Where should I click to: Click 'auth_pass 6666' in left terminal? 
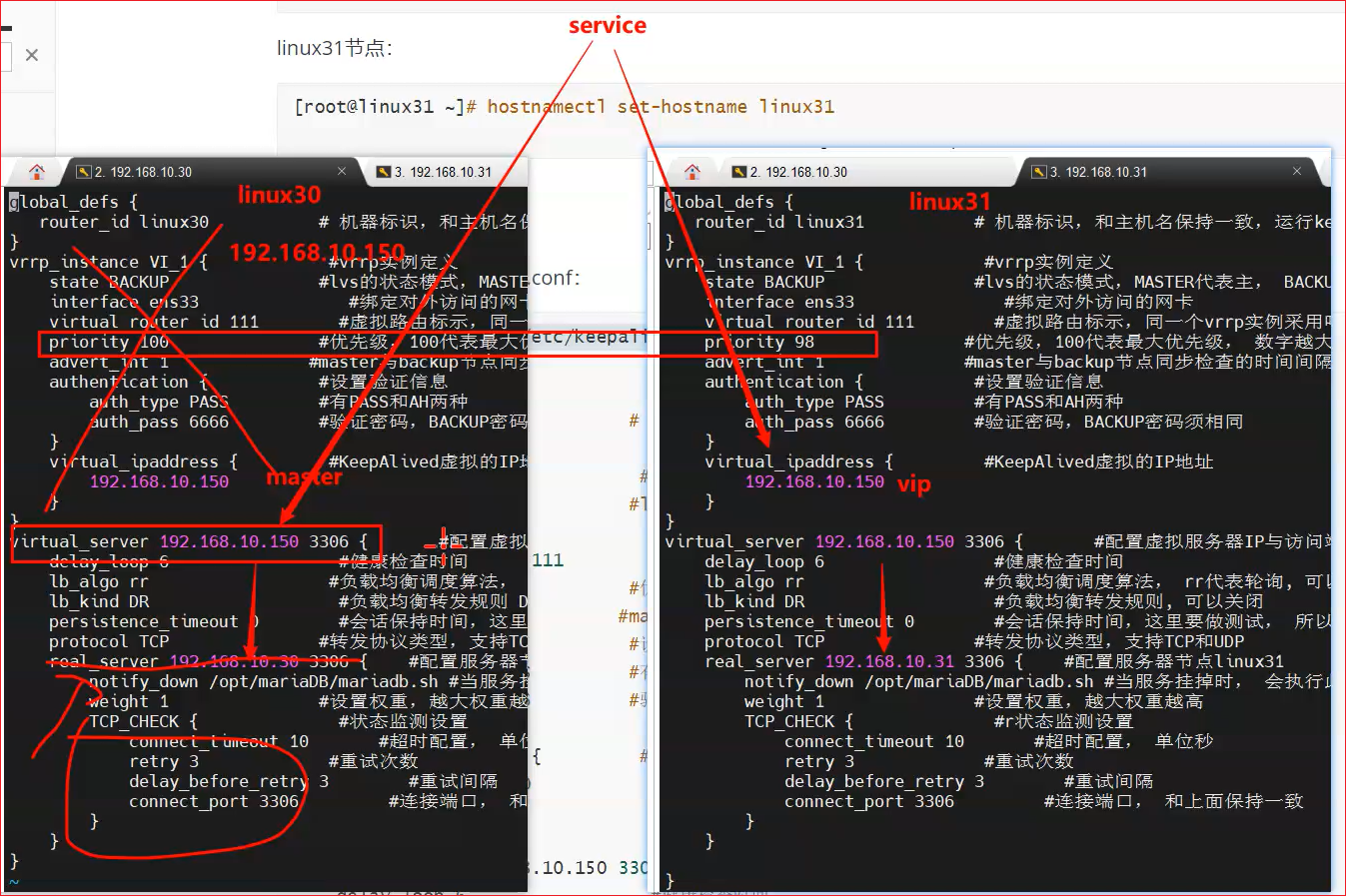coord(159,422)
